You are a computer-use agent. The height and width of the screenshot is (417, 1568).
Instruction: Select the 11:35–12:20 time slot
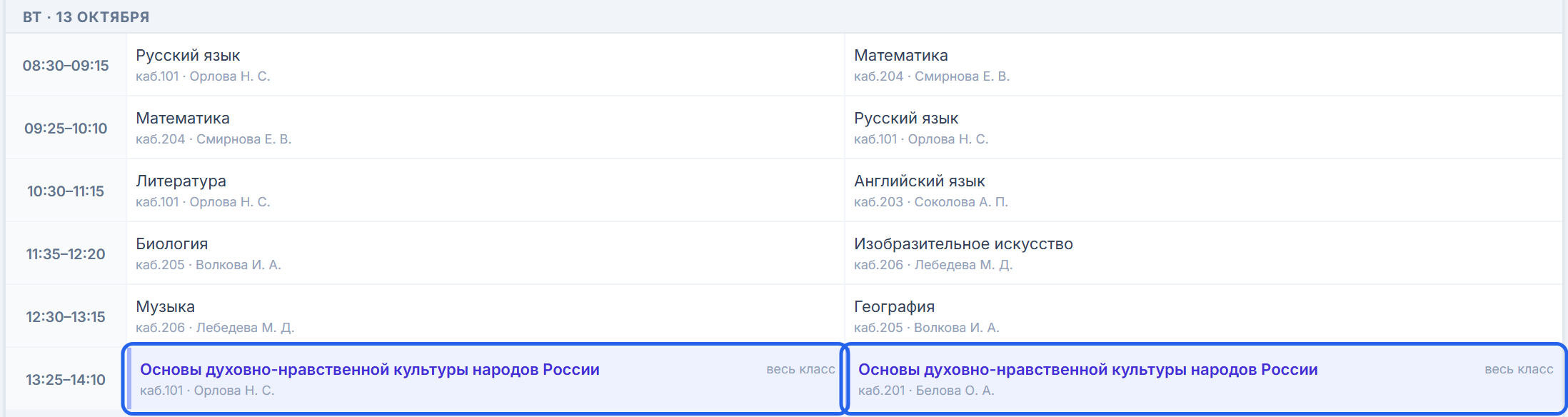(66, 253)
